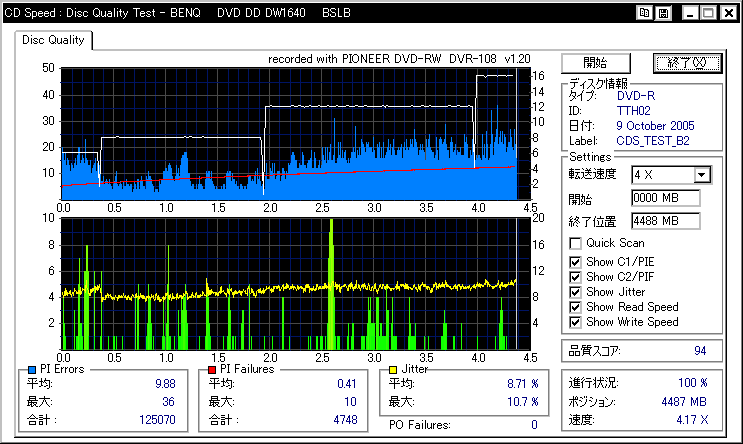Click the speed value 4.17 X
Screen dimensions: 743x444
point(692,420)
